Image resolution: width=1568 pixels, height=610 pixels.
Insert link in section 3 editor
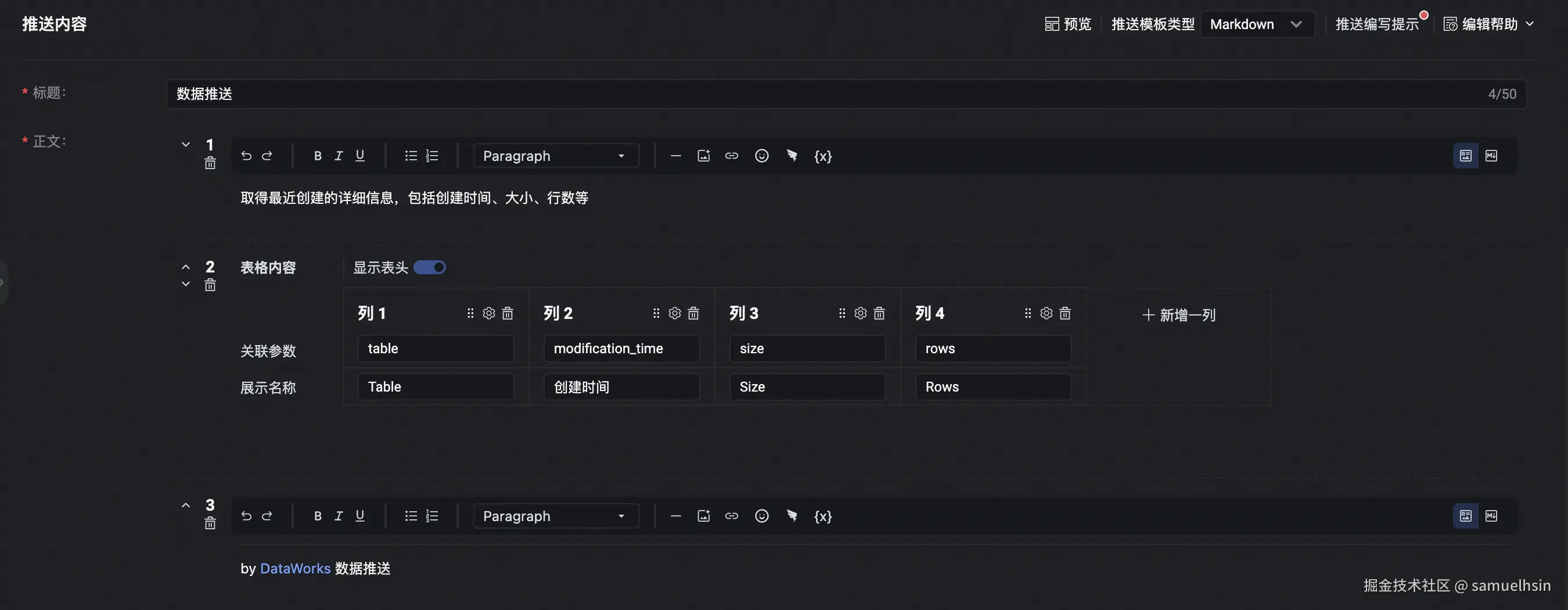(732, 516)
